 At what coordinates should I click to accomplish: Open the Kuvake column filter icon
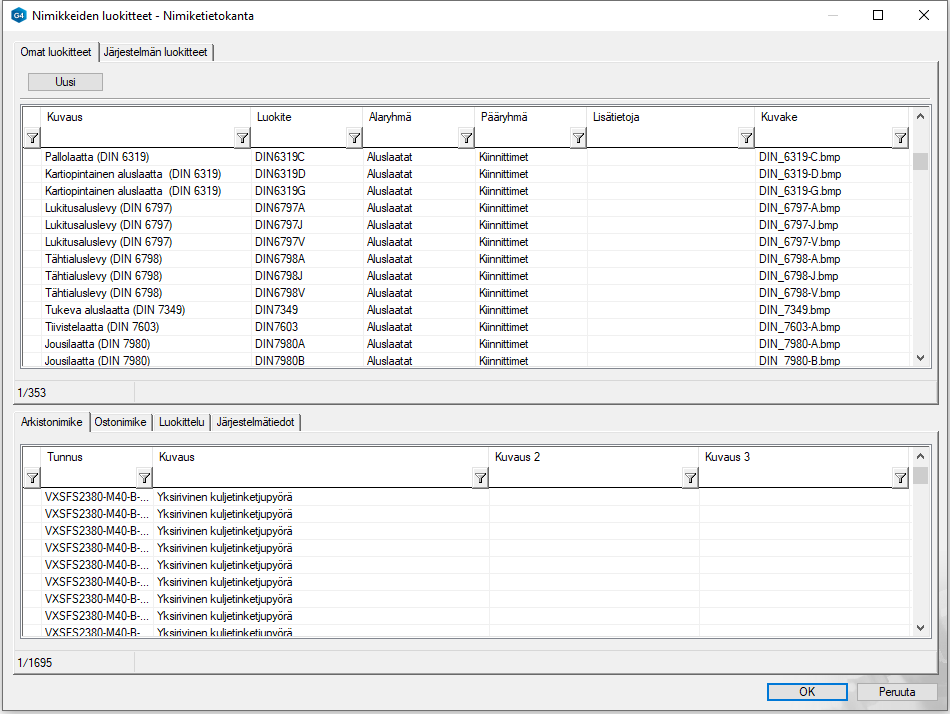tap(900, 138)
